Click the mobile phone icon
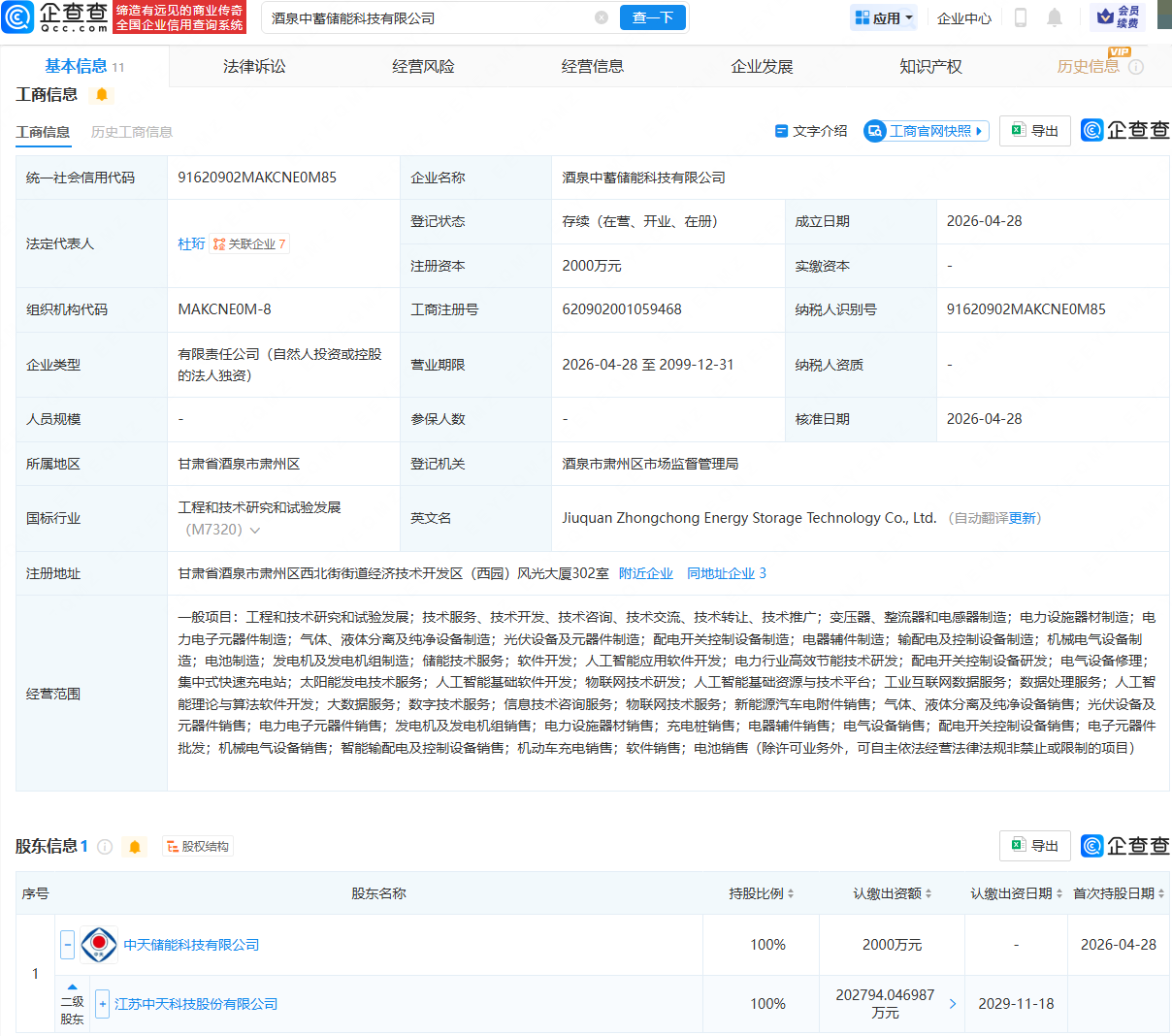1172x1036 pixels. [x=1021, y=17]
